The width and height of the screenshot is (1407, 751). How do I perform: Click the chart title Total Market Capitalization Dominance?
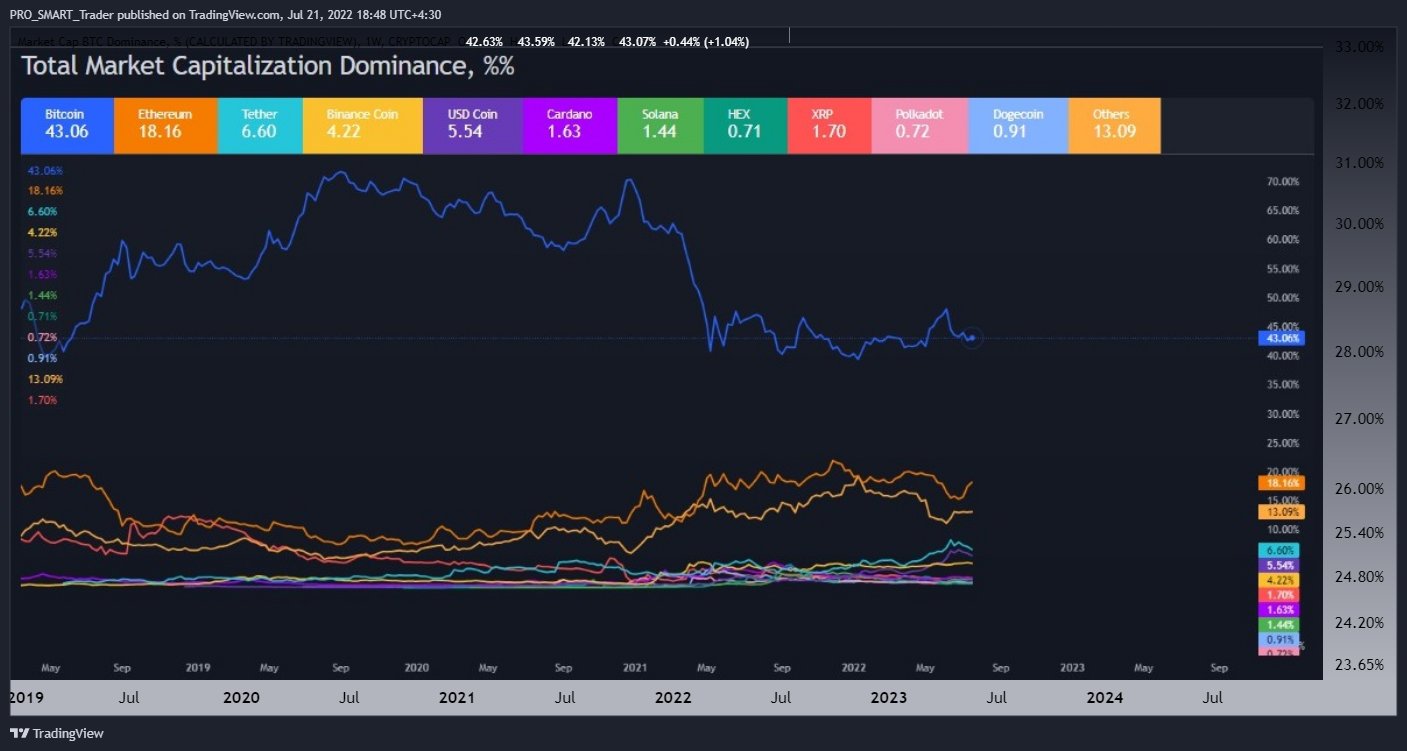(268, 67)
